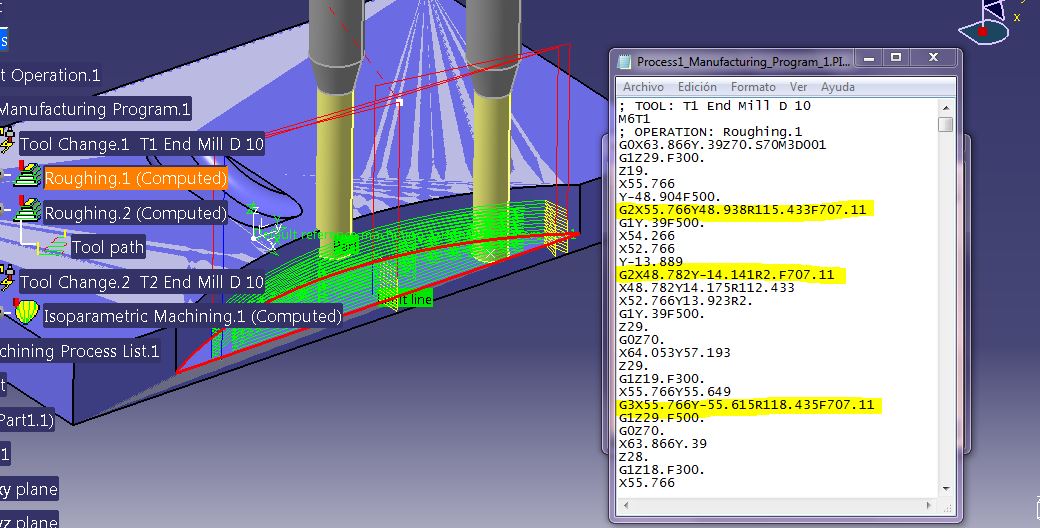Click the Tool path icon under Roughing.2
Viewport: 1040px width, 528px height.
point(56,247)
